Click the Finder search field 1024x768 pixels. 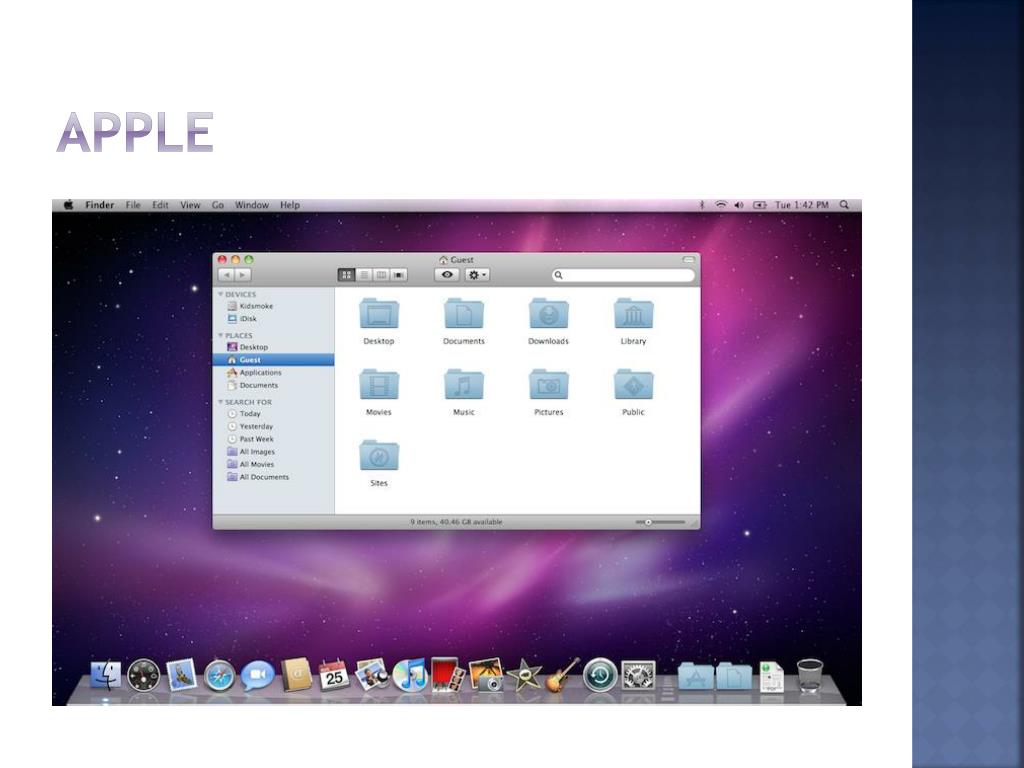(x=624, y=275)
